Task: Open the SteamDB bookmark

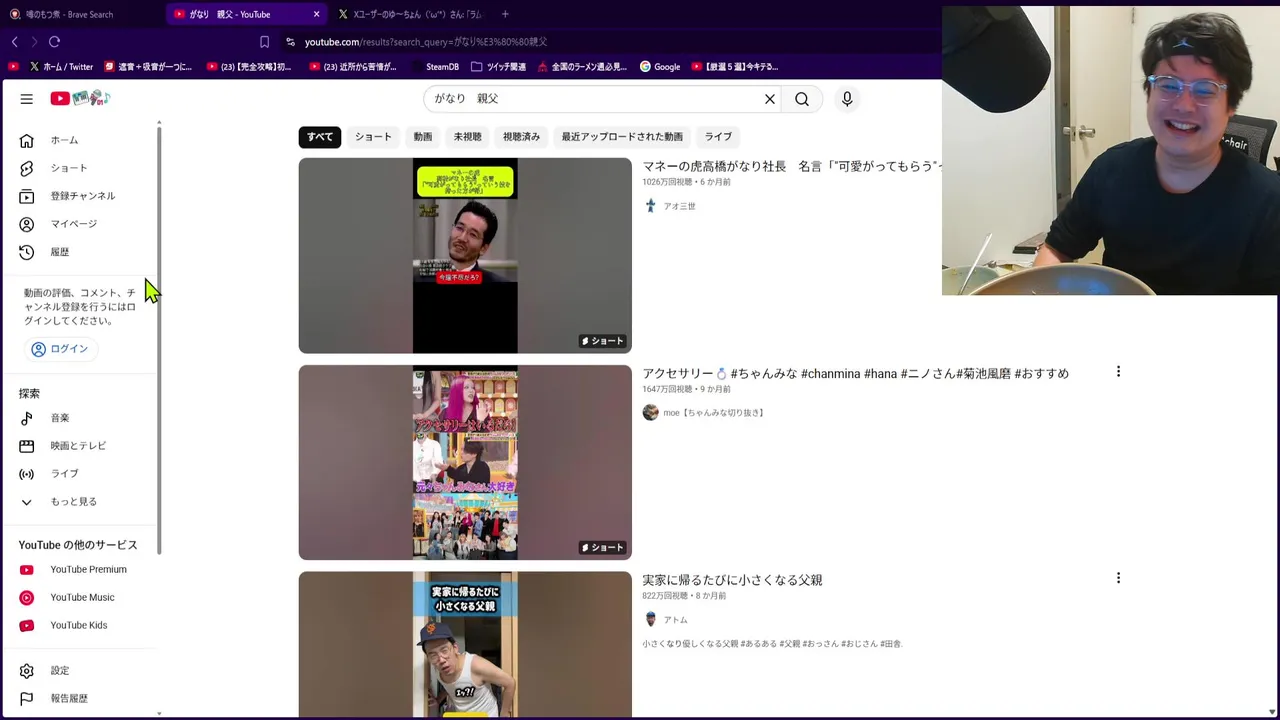Action: pyautogui.click(x=435, y=67)
